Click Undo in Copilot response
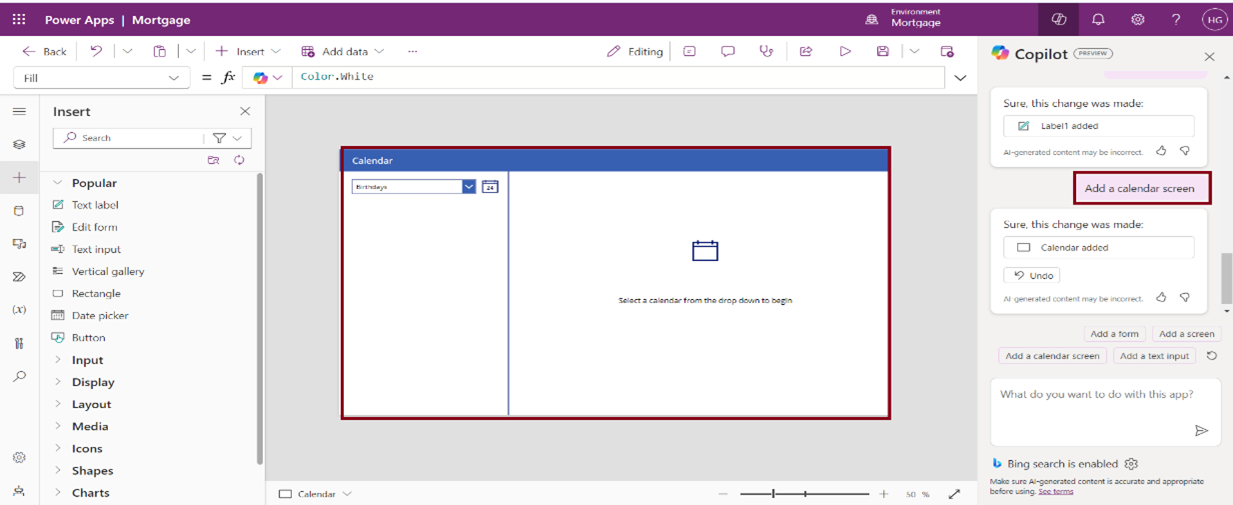Image resolution: width=1233 pixels, height=505 pixels. (1031, 275)
